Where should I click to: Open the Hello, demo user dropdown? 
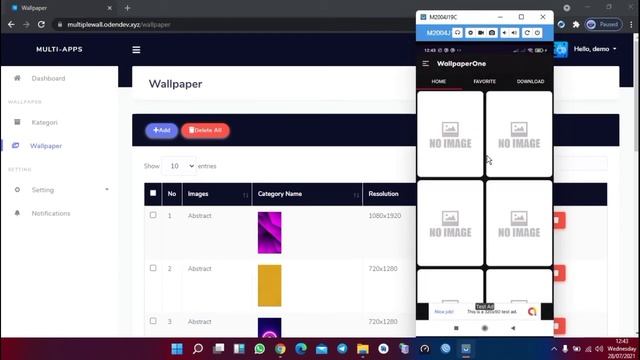click(595, 49)
